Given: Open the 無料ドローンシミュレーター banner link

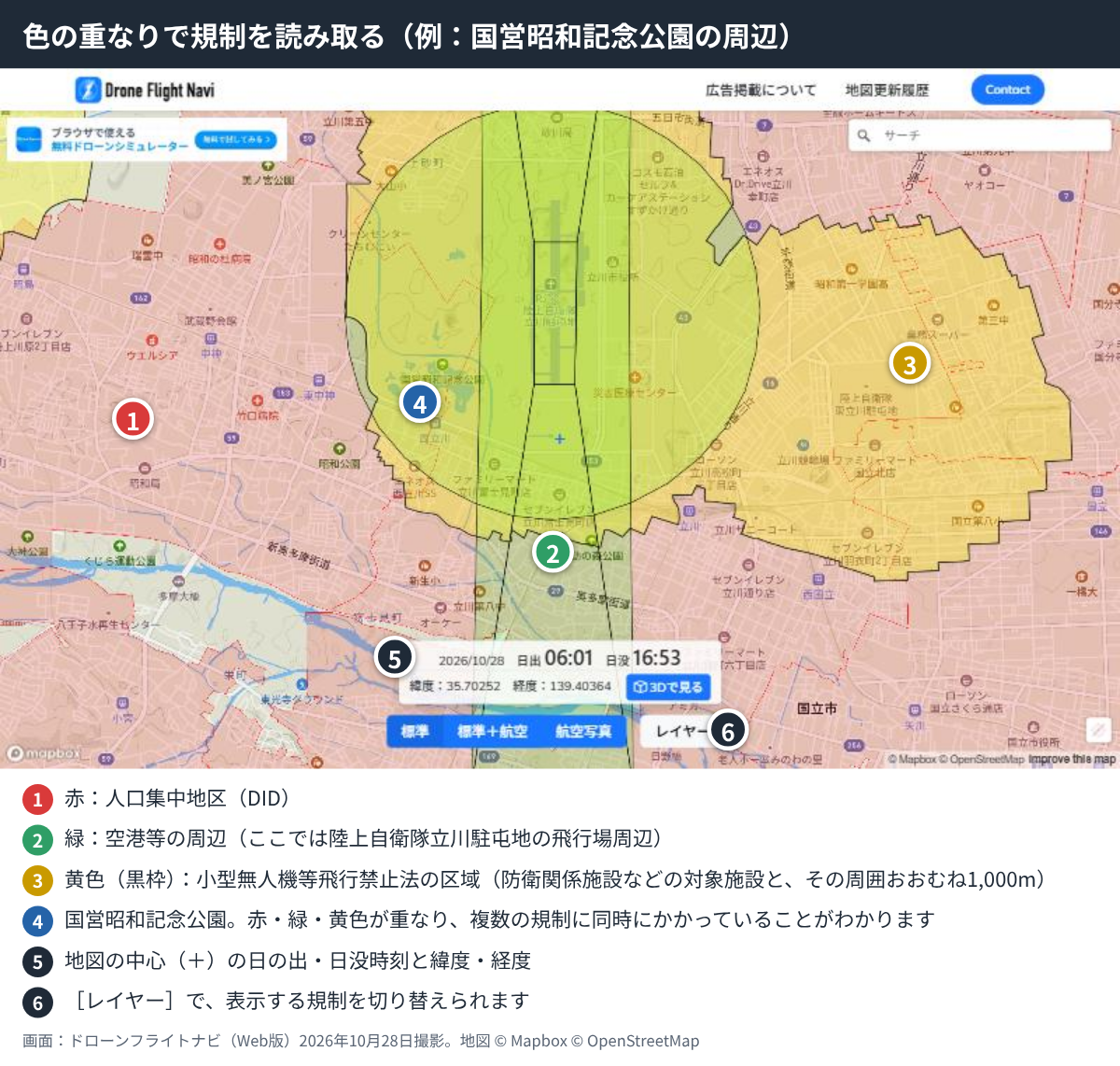Looking at the screenshot, I should point(119,147).
